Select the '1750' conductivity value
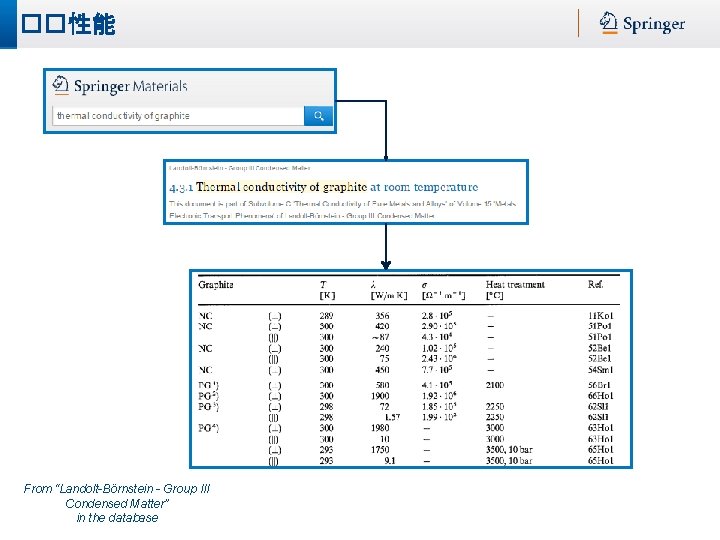The width and height of the screenshot is (720, 540). (x=380, y=450)
